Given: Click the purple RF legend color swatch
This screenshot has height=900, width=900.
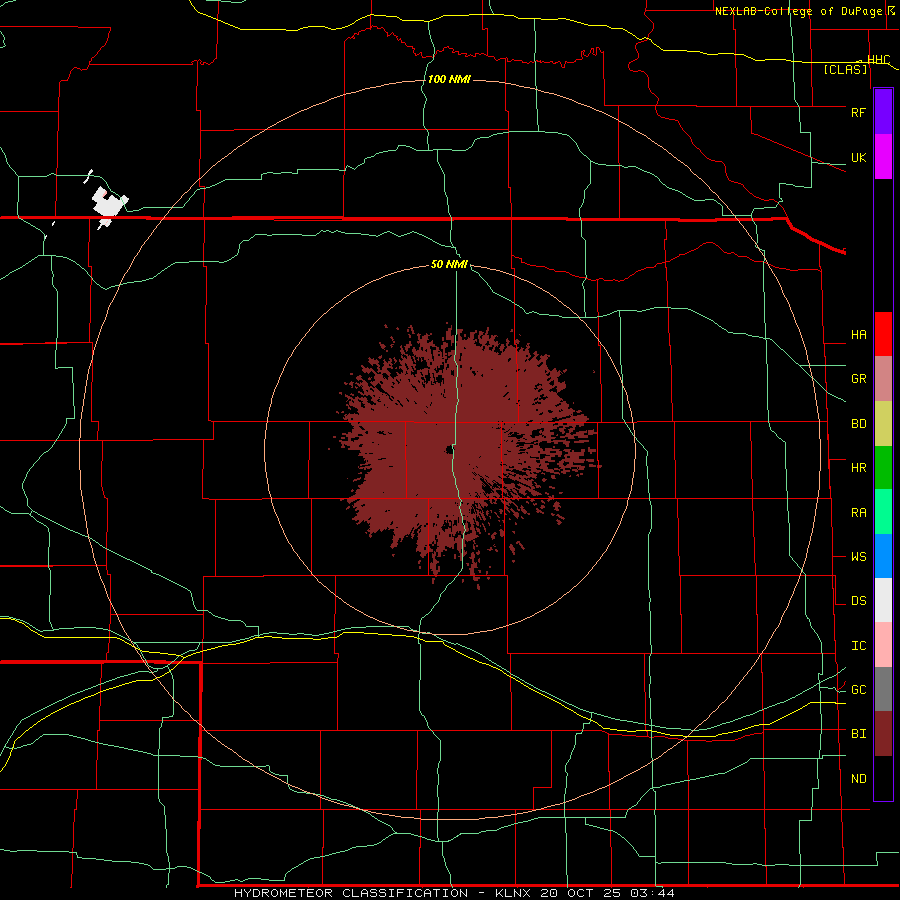Looking at the screenshot, I should click(883, 112).
